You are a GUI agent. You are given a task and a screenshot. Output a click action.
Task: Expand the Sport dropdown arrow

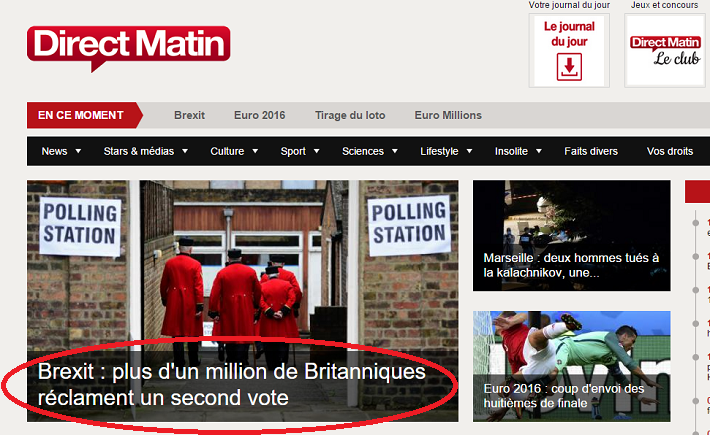point(317,151)
